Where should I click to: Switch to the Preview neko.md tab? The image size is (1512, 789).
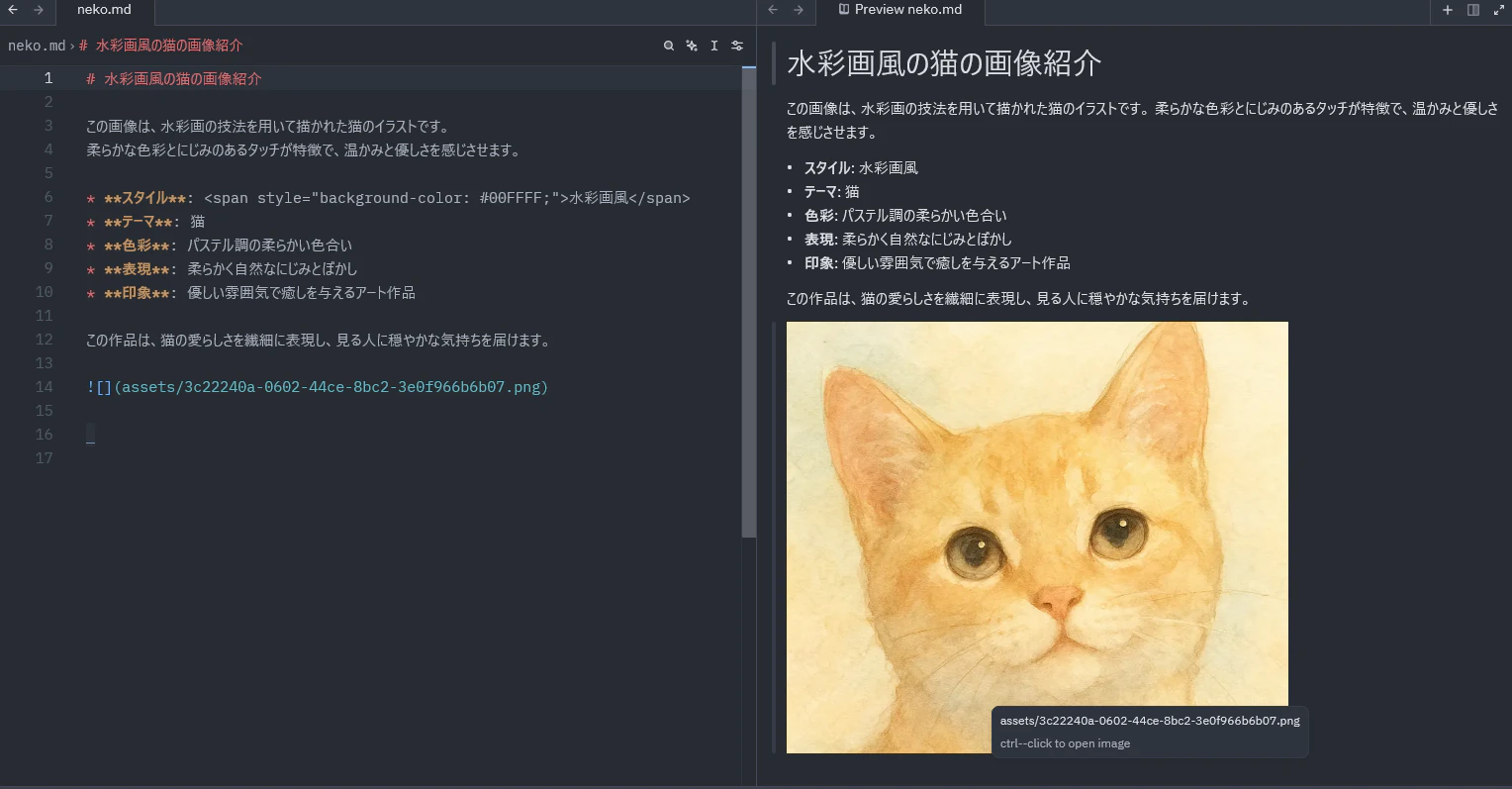click(x=899, y=10)
